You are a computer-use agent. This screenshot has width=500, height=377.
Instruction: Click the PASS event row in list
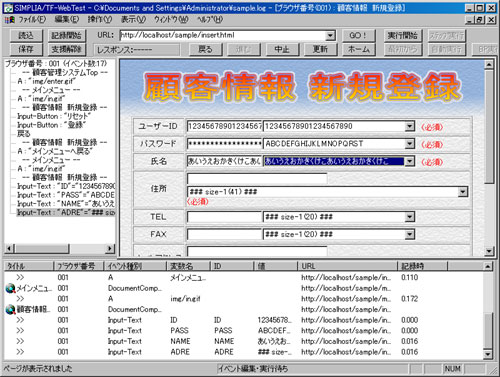[x=243, y=330]
